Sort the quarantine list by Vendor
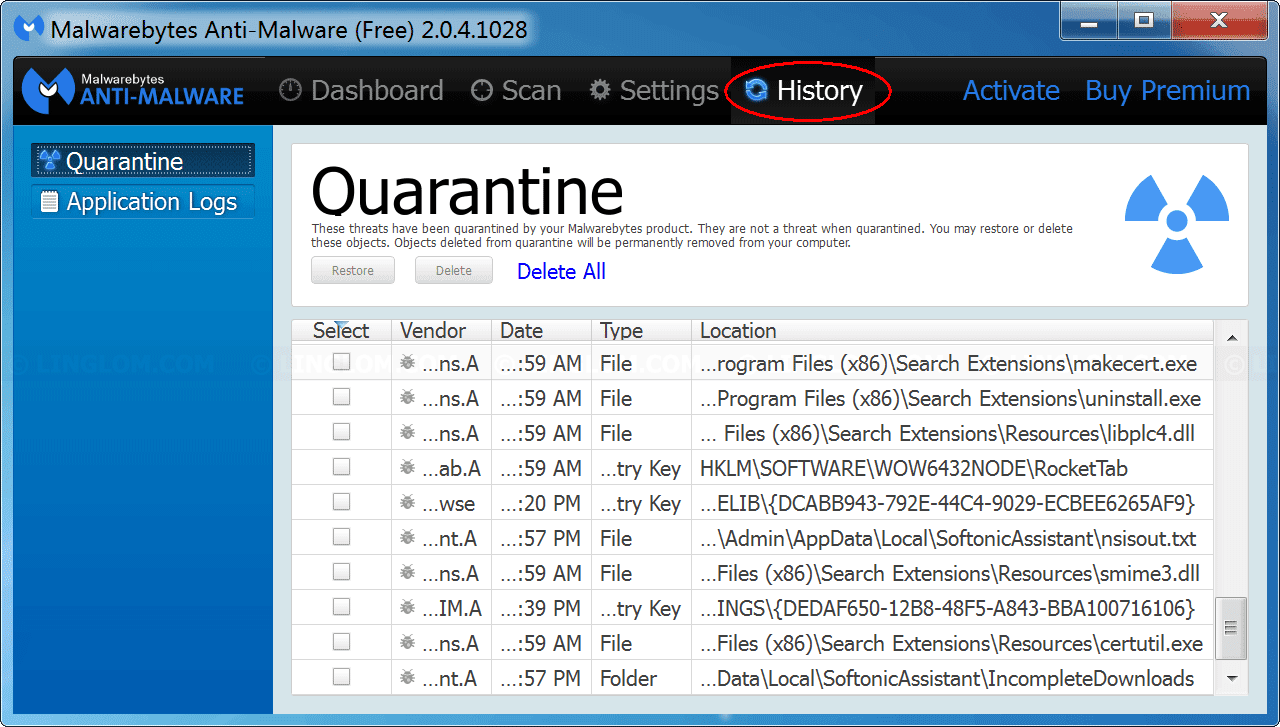Image resolution: width=1280 pixels, height=727 pixels. click(x=441, y=331)
